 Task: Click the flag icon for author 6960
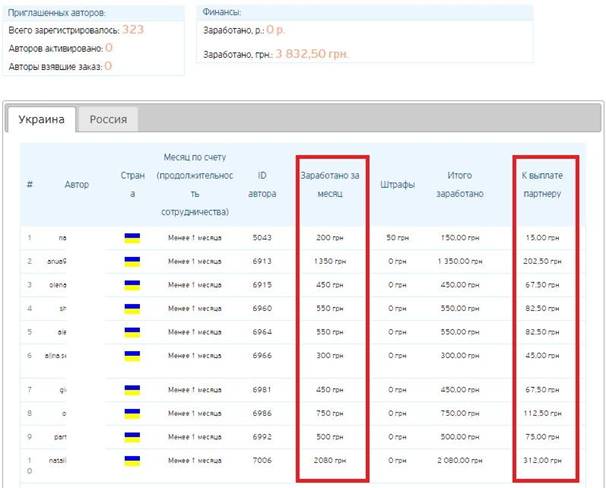tap(132, 309)
